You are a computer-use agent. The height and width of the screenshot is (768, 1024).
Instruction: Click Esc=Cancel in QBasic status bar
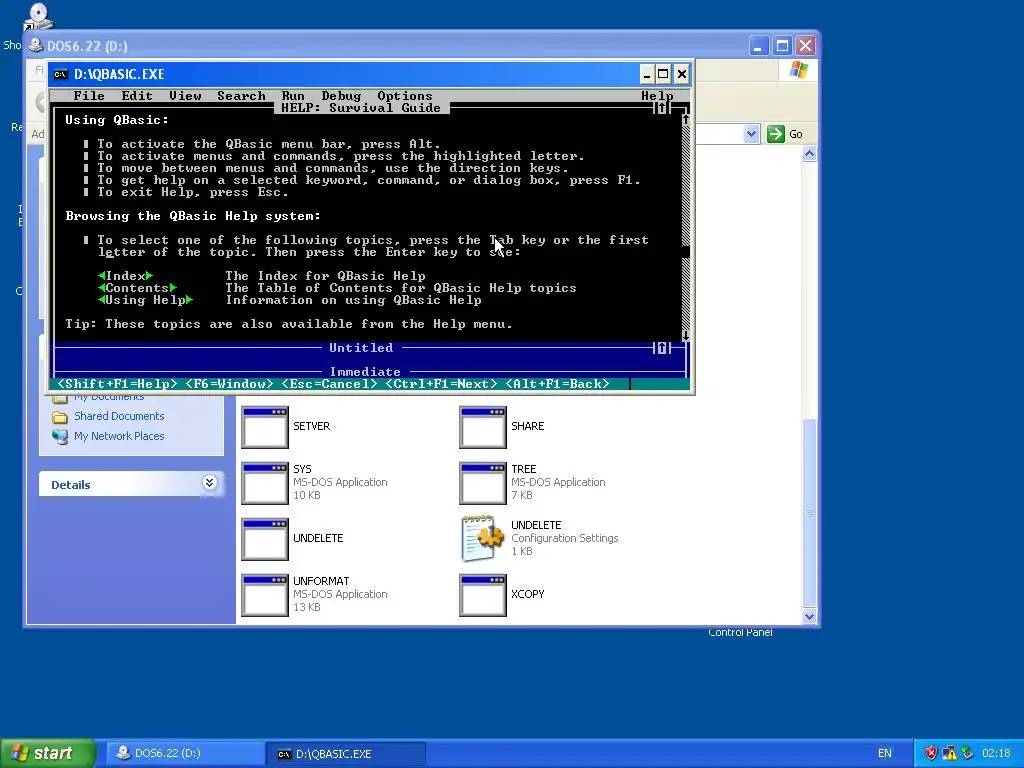[329, 384]
